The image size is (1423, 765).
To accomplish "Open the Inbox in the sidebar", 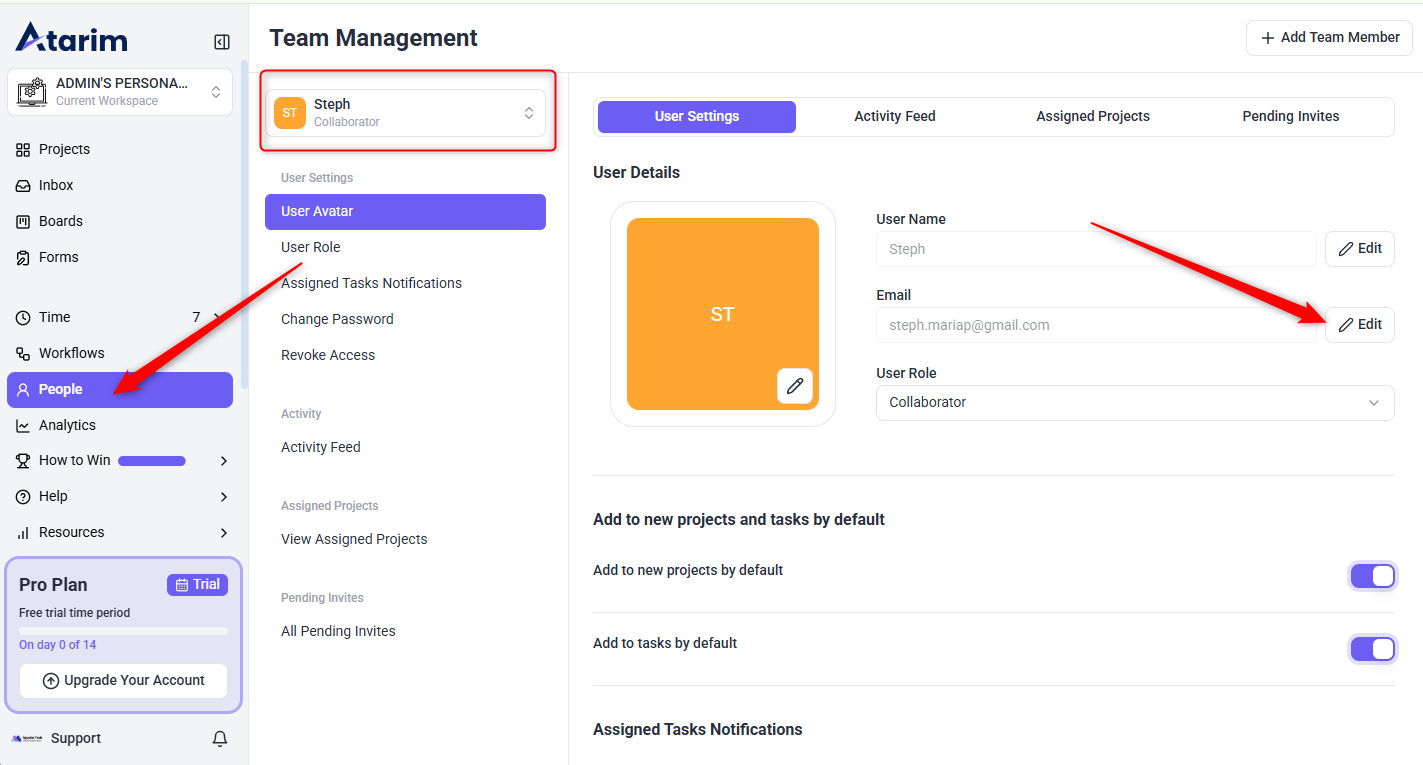I will pos(56,185).
